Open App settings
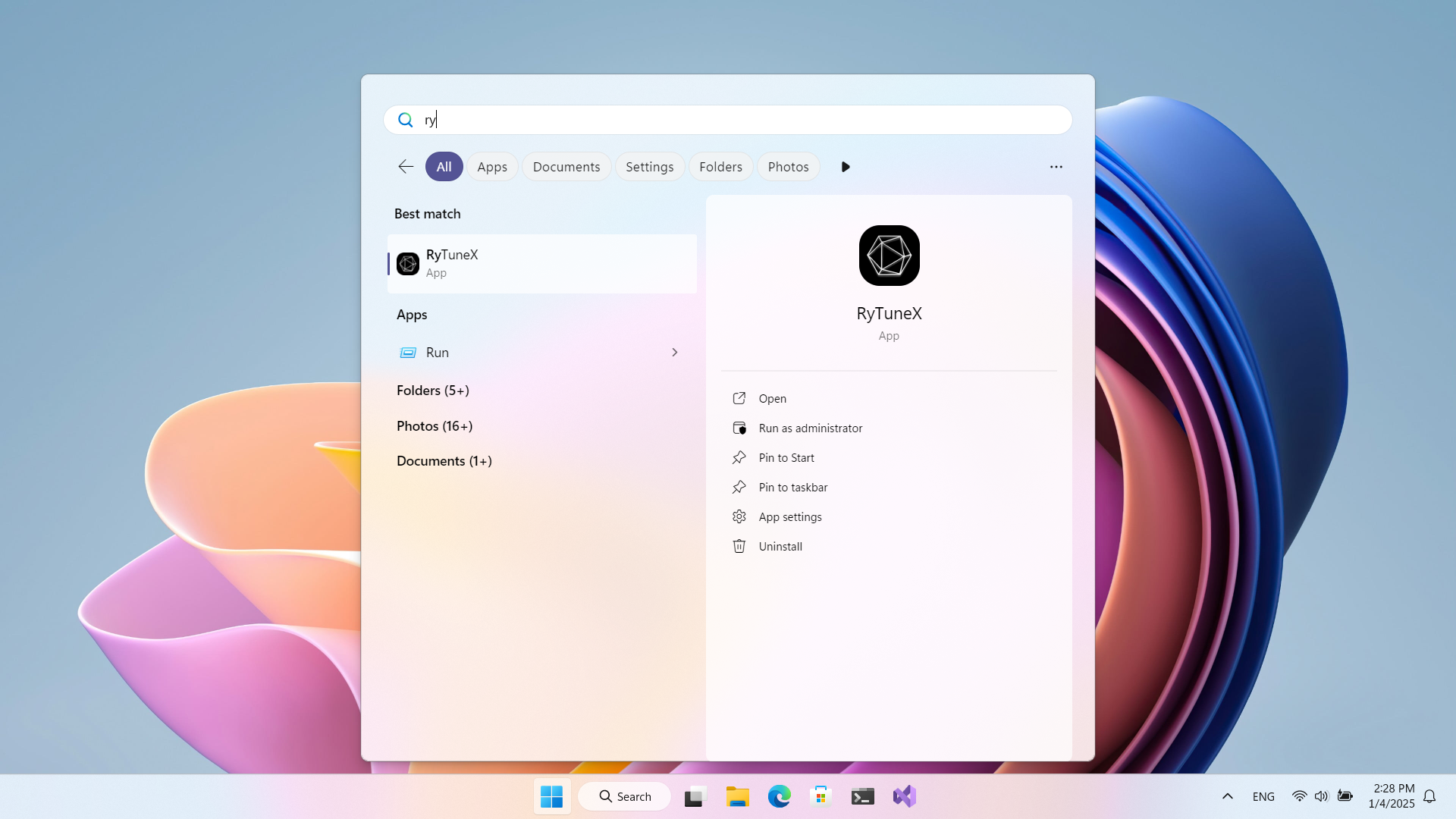 point(889,517)
